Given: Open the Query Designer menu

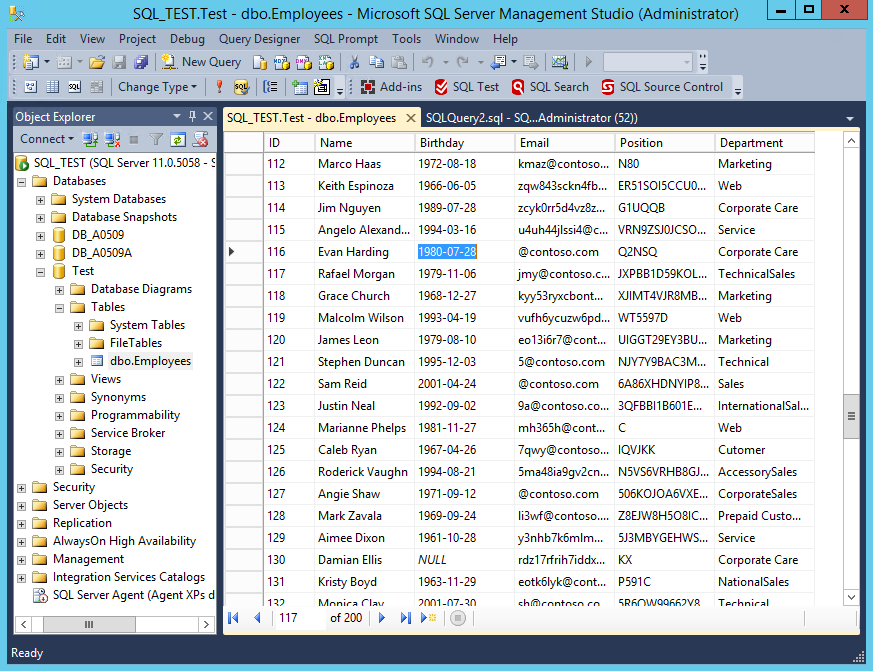Looking at the screenshot, I should coord(259,39).
